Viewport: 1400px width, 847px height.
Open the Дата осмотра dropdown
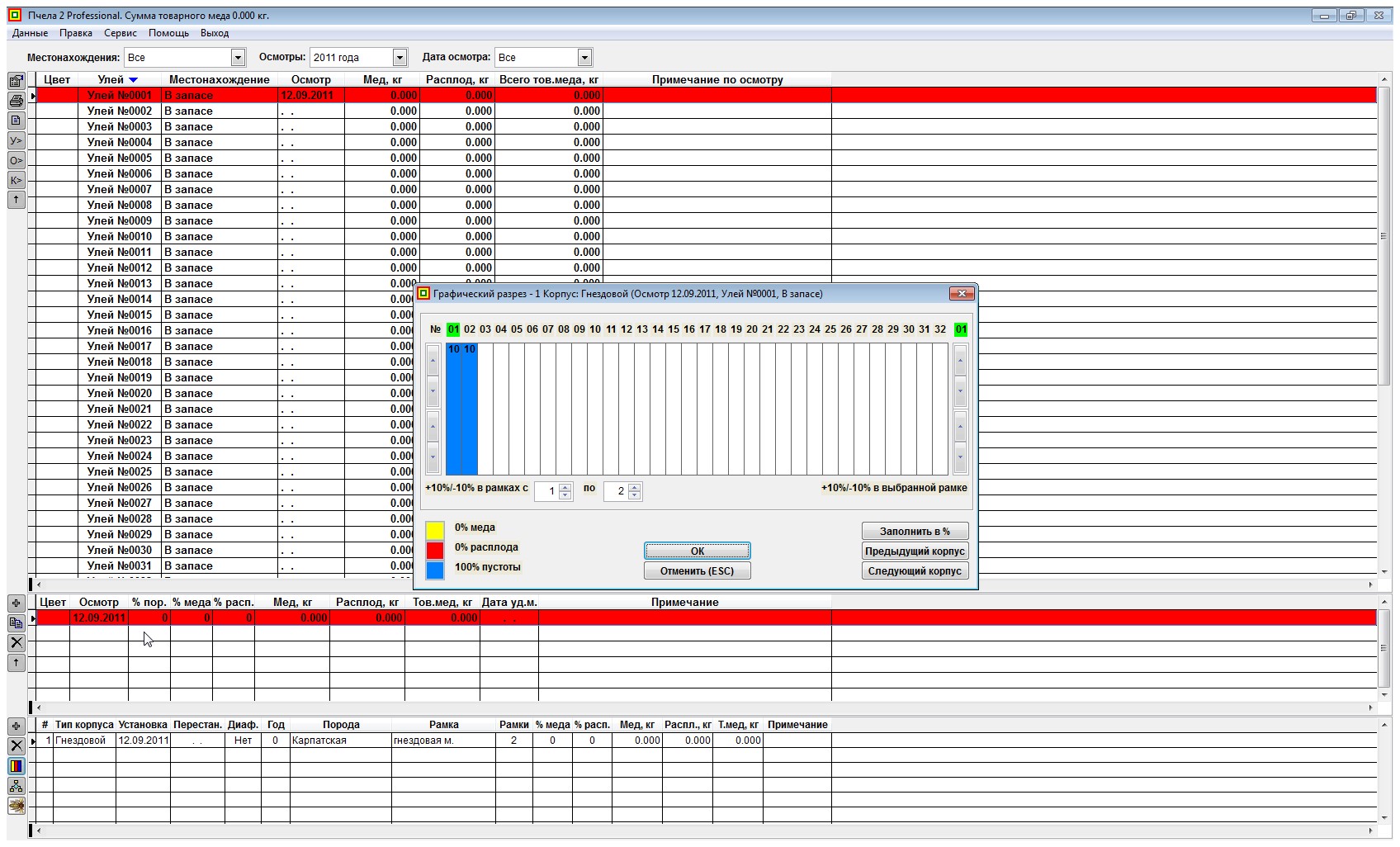(585, 58)
